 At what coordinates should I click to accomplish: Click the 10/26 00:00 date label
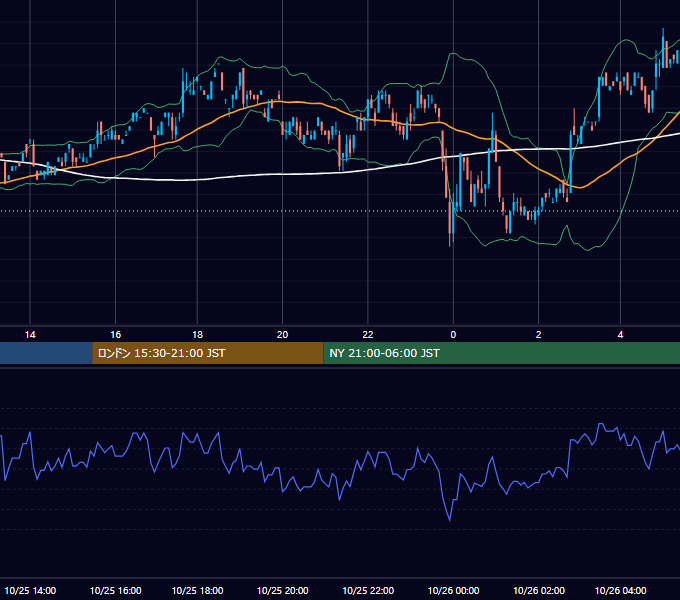pos(453,590)
